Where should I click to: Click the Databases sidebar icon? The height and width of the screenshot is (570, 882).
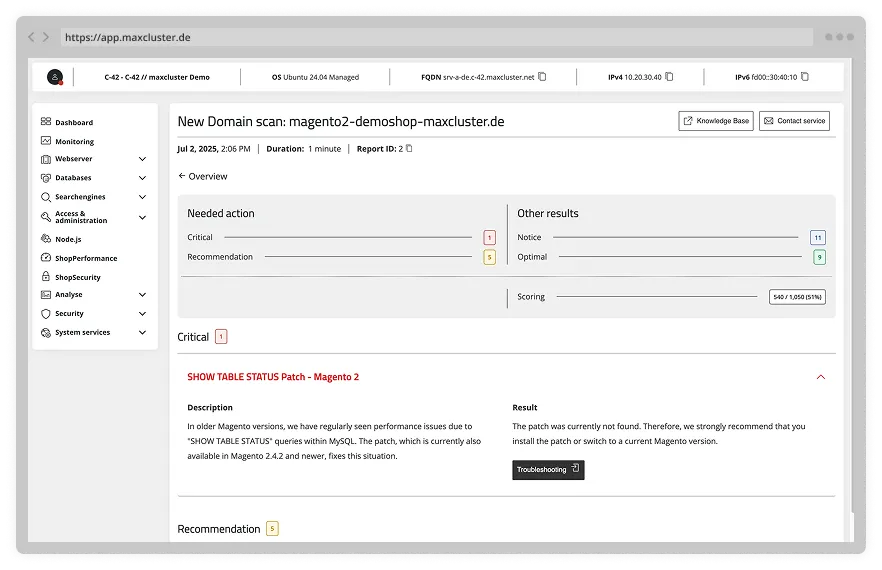(x=46, y=178)
